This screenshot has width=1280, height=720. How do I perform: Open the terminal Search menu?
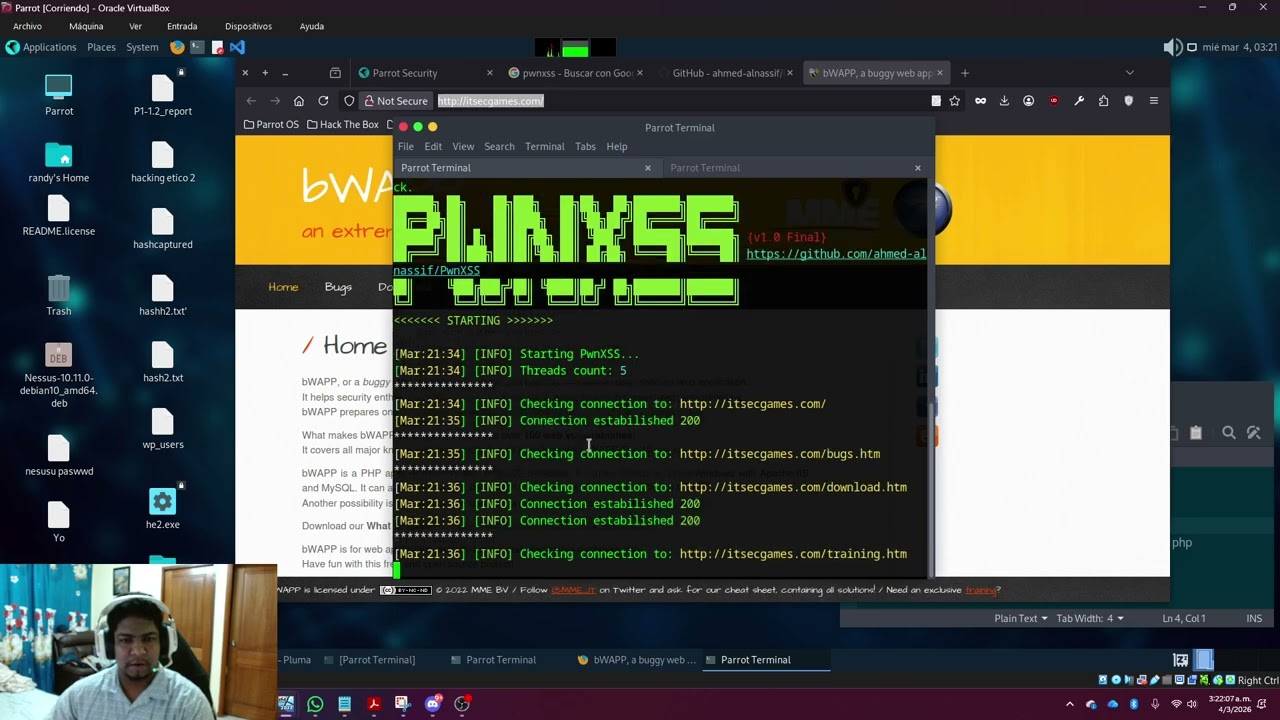tap(499, 147)
